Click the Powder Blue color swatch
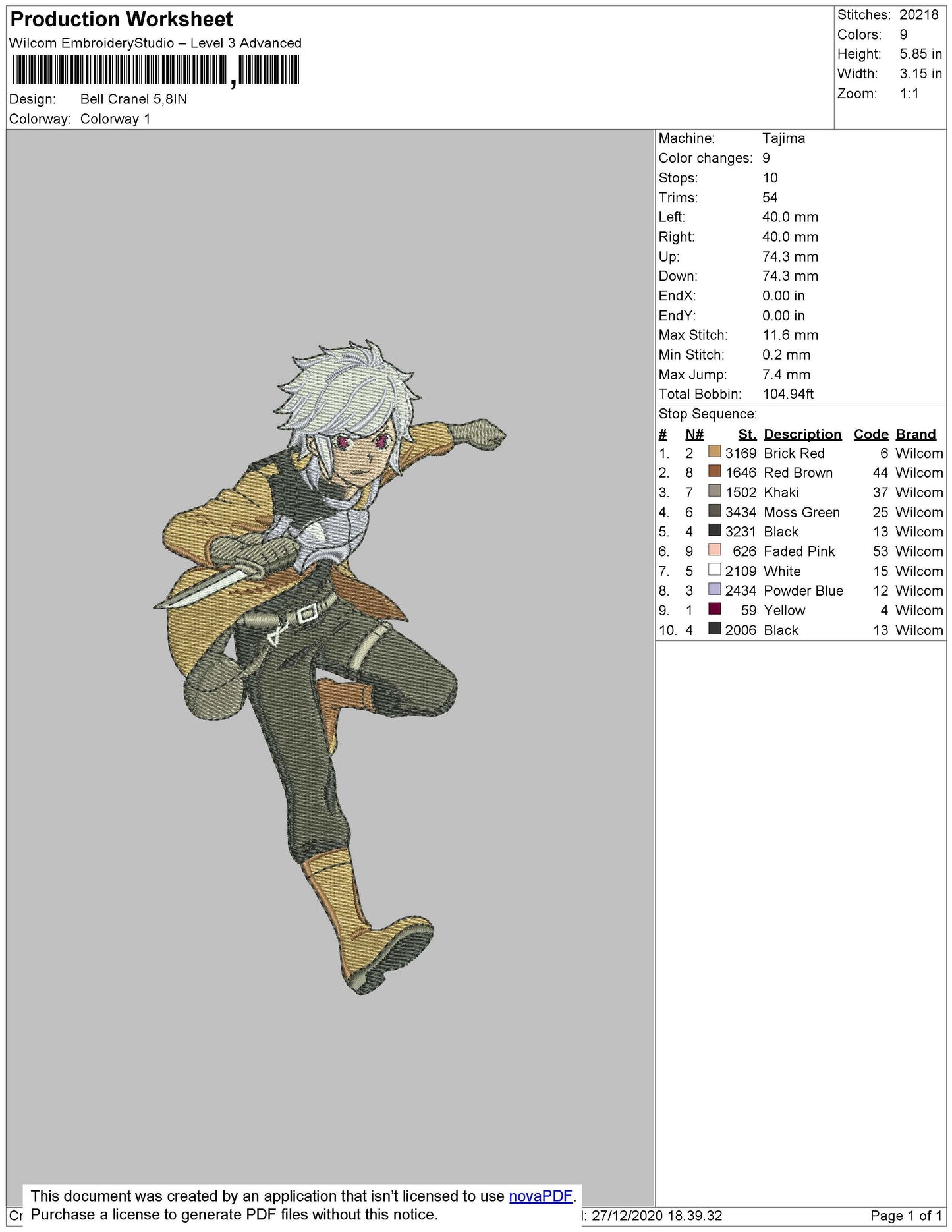Screen dimensions: 952x1232 point(714,589)
